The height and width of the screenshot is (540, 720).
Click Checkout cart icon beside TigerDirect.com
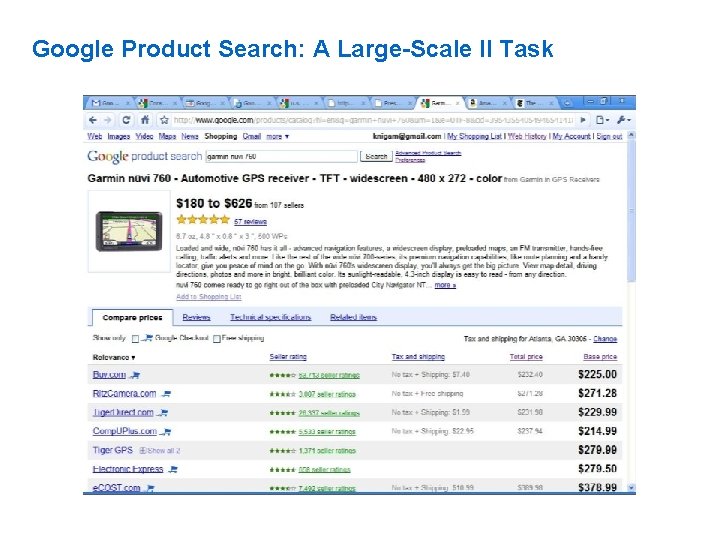(x=163, y=413)
